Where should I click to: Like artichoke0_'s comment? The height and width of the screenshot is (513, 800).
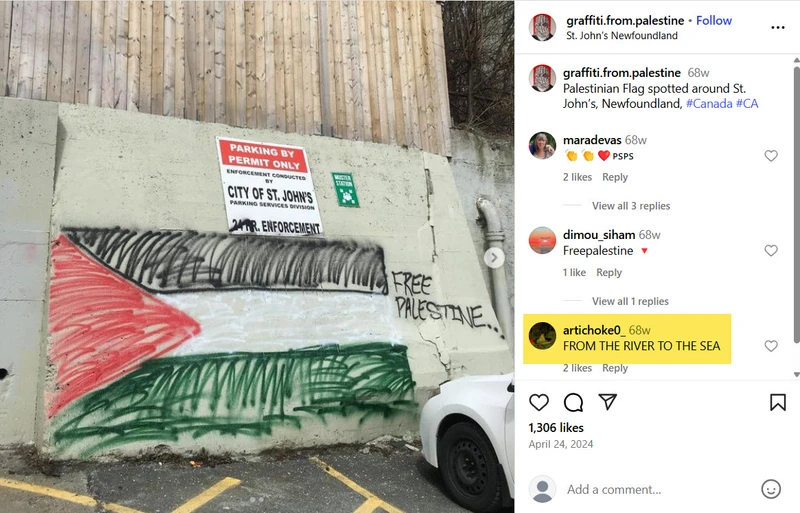tap(771, 346)
